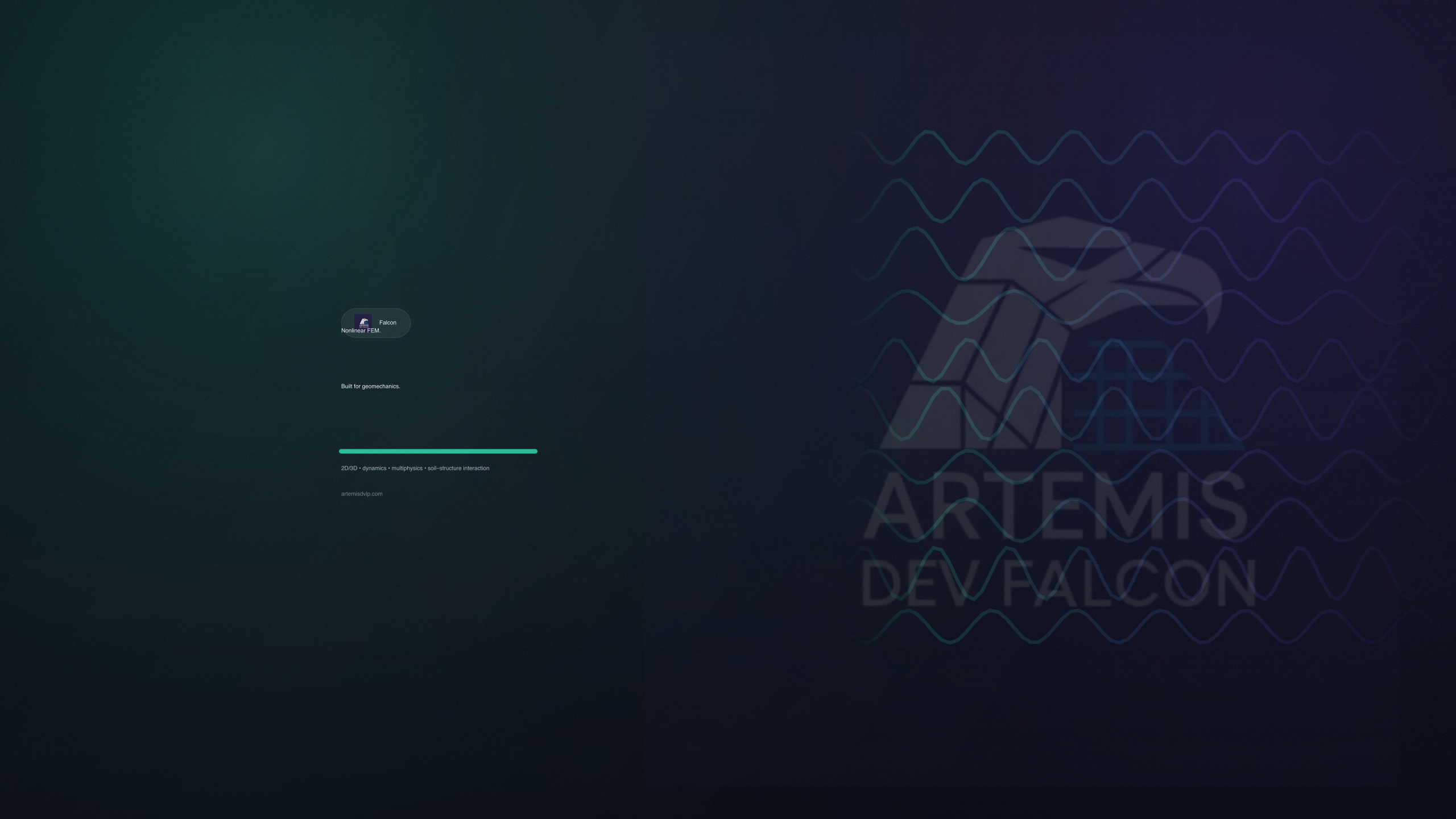
Task: Click the '2D/3D • dynamics • multiphysics' tagline
Action: pos(415,468)
